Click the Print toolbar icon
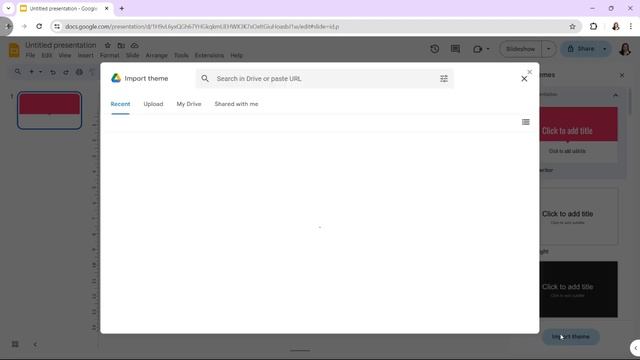 coord(79,72)
